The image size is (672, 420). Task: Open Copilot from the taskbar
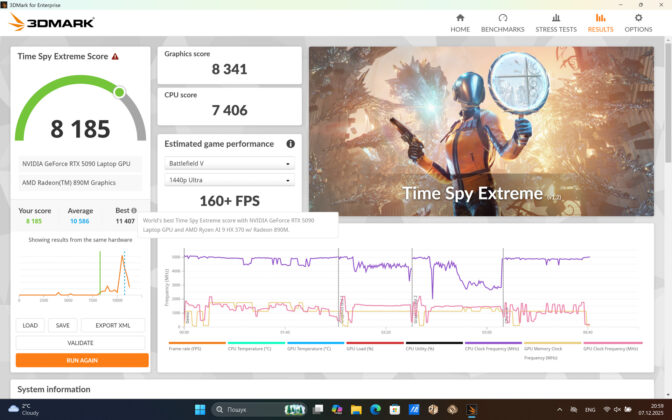click(337, 410)
